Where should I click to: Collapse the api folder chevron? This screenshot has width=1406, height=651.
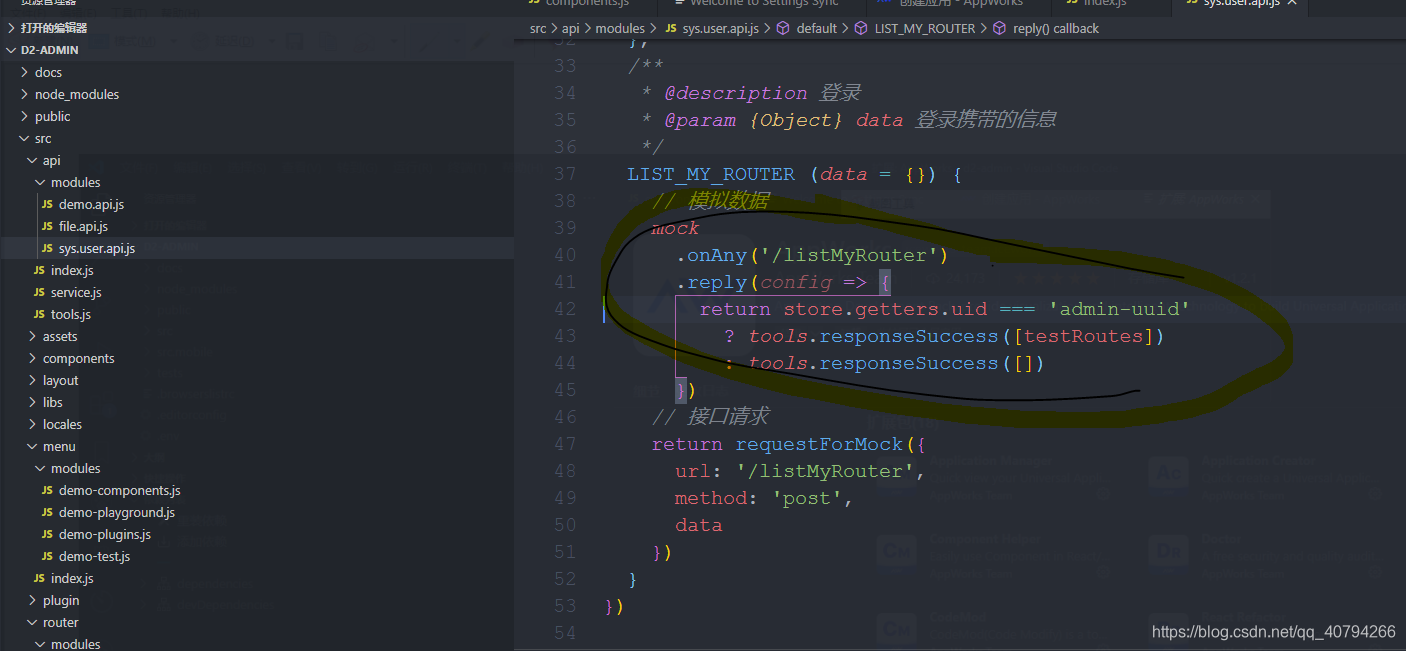(33, 160)
